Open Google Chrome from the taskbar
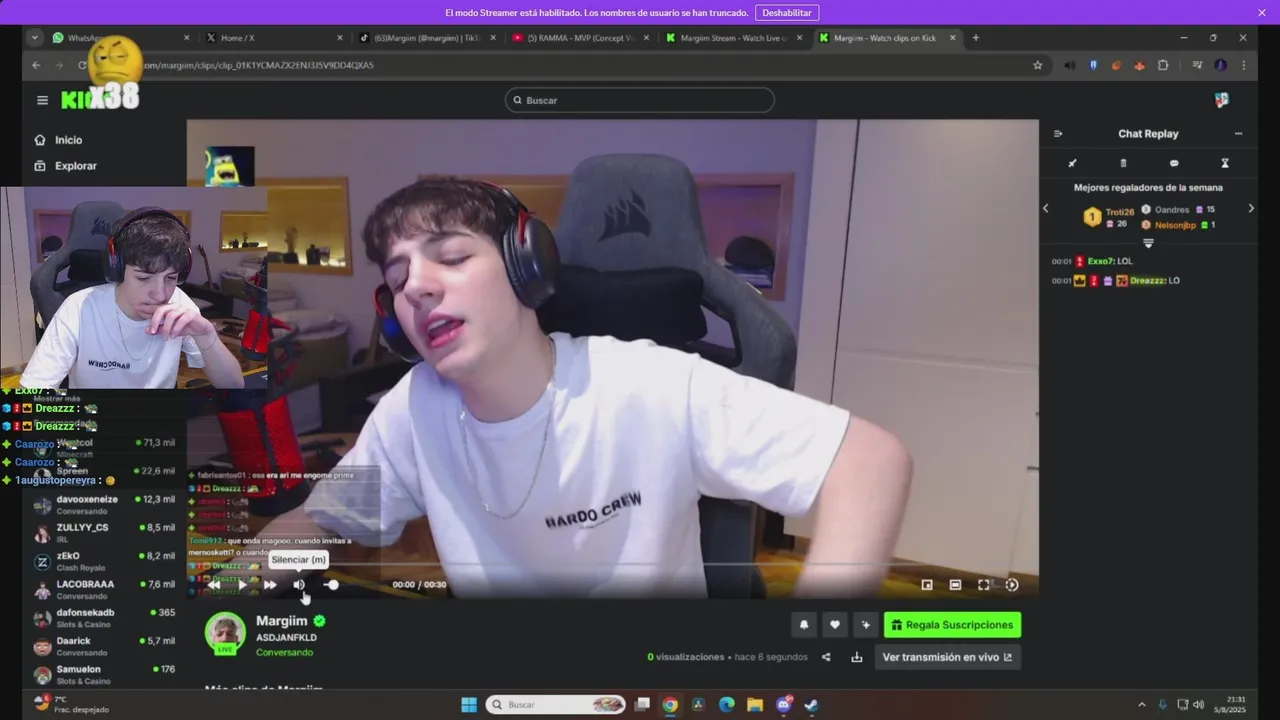This screenshot has width=1280, height=720. (670, 705)
